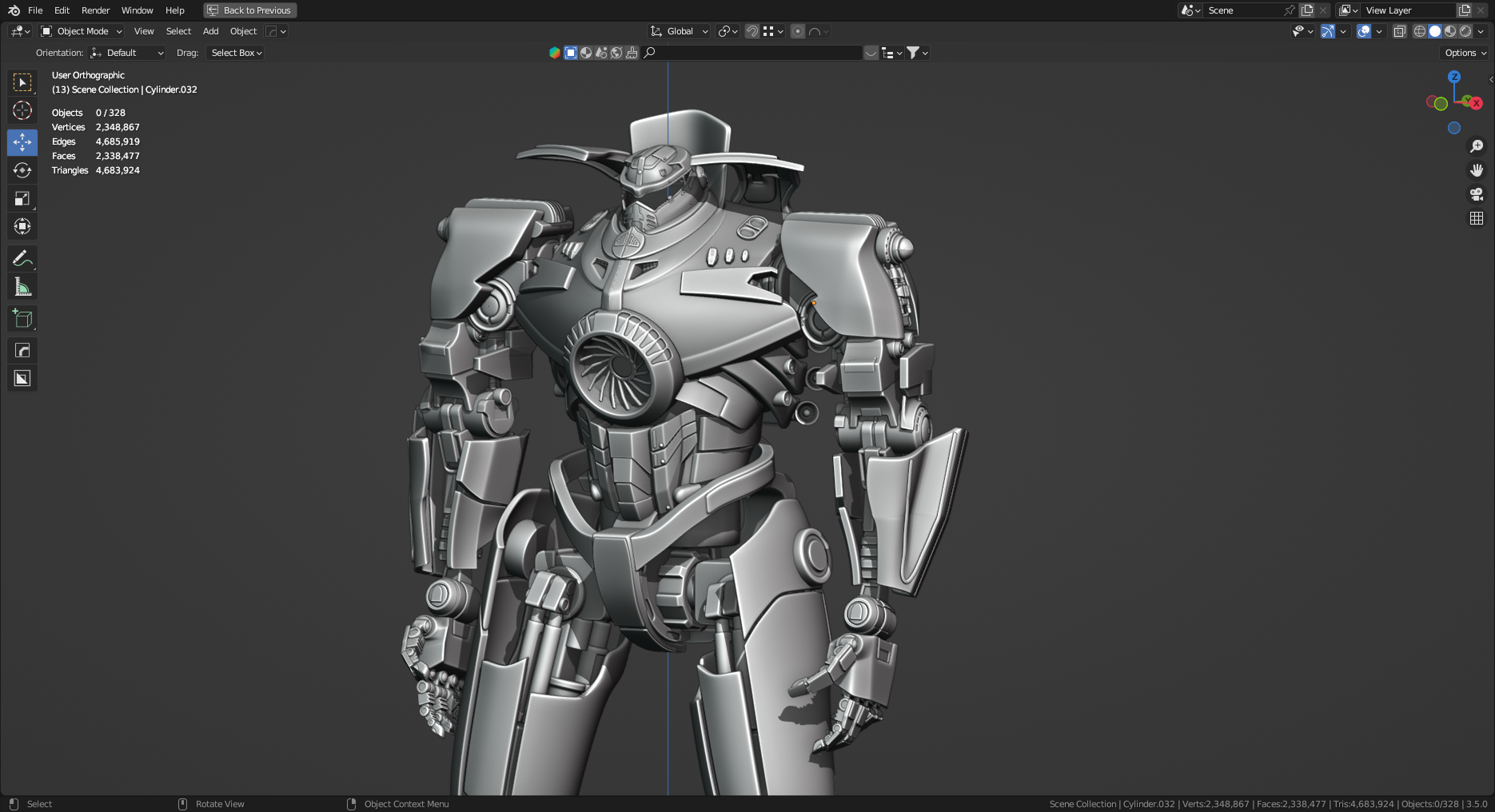Open the Window menu
The width and height of the screenshot is (1495, 812).
137,10
